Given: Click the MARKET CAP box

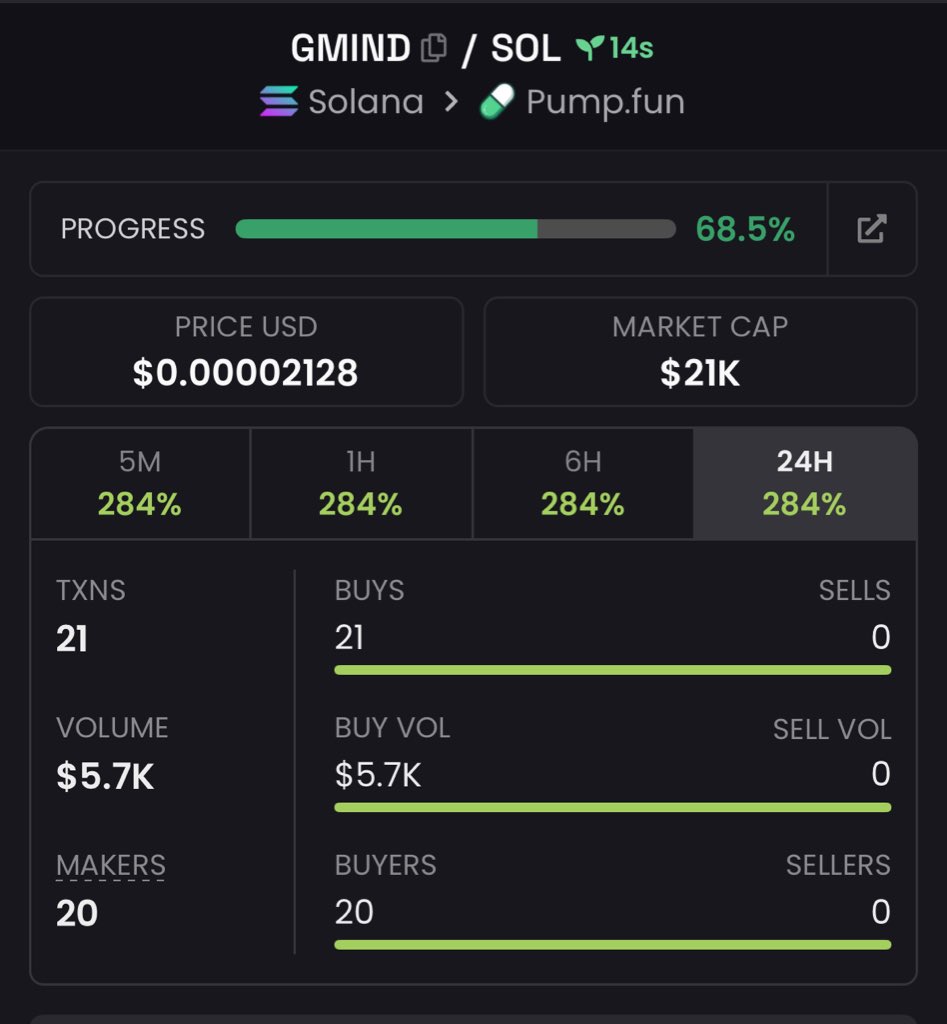Looking at the screenshot, I should pyautogui.click(x=700, y=351).
